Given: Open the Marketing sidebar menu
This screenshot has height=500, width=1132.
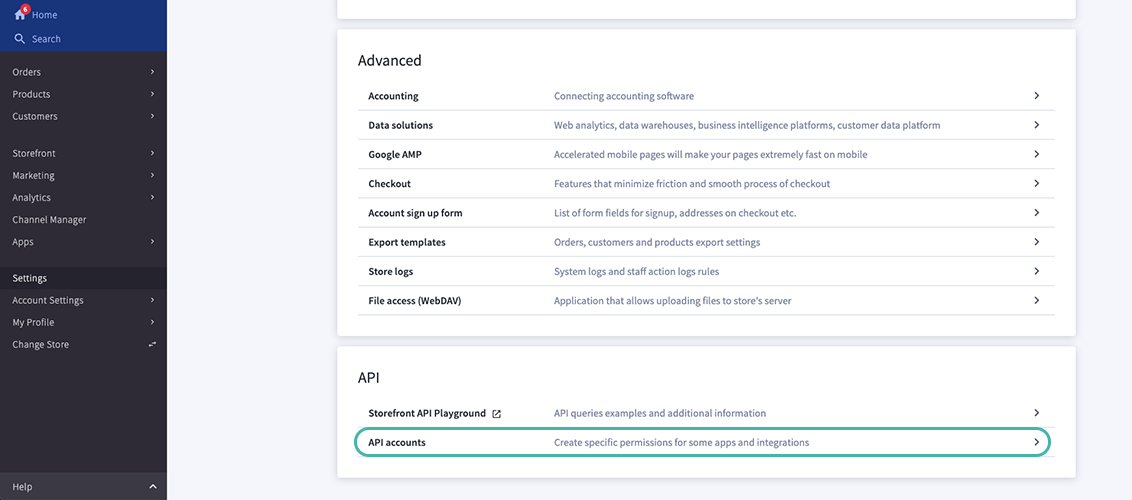Looking at the screenshot, I should pyautogui.click(x=34, y=176).
